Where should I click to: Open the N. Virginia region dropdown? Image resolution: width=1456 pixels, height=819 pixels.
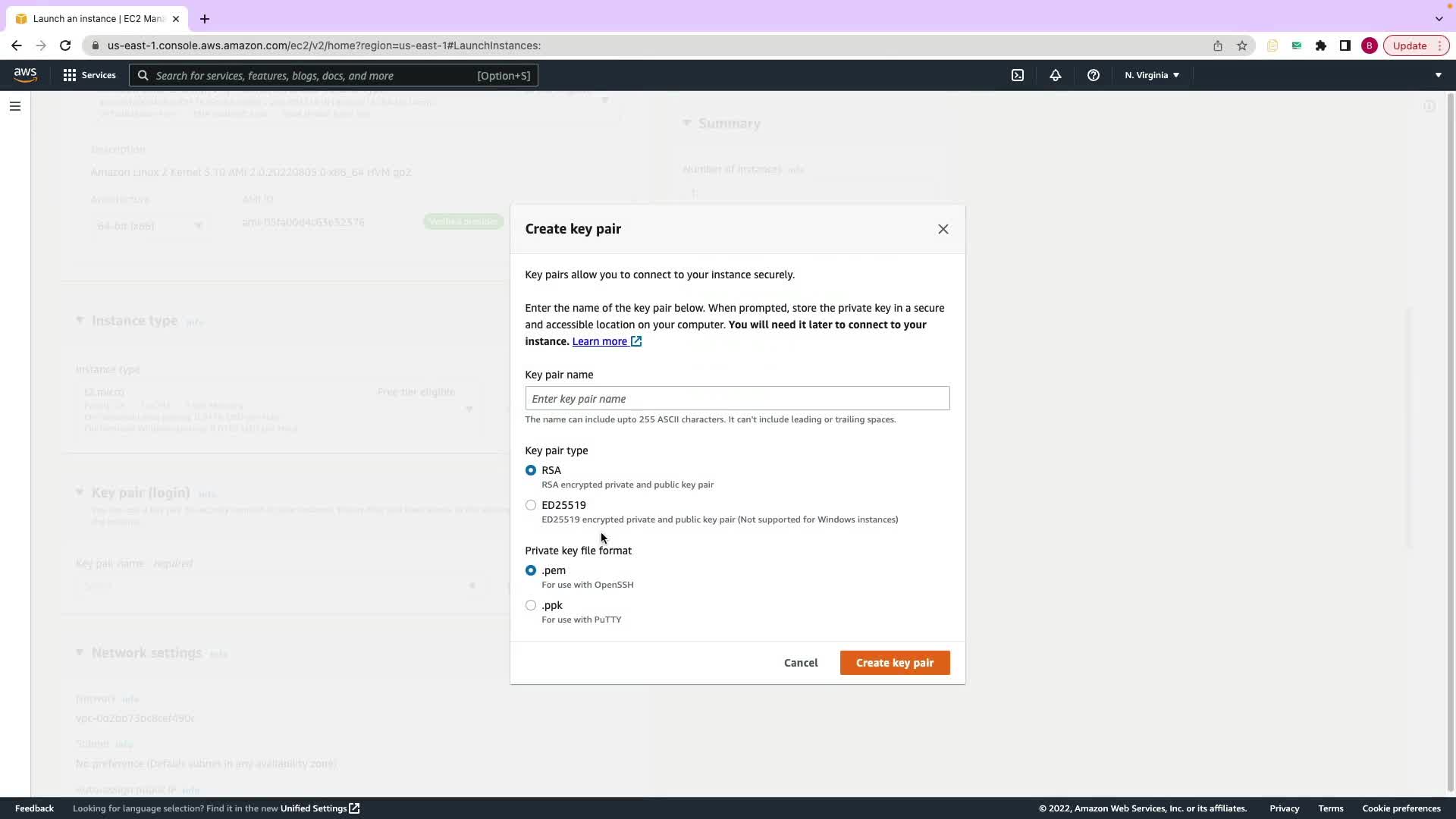coord(1151,75)
